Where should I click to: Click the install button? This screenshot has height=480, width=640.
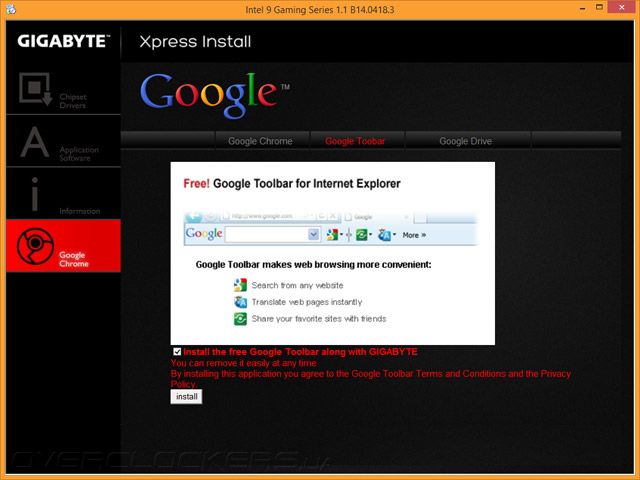(186, 397)
